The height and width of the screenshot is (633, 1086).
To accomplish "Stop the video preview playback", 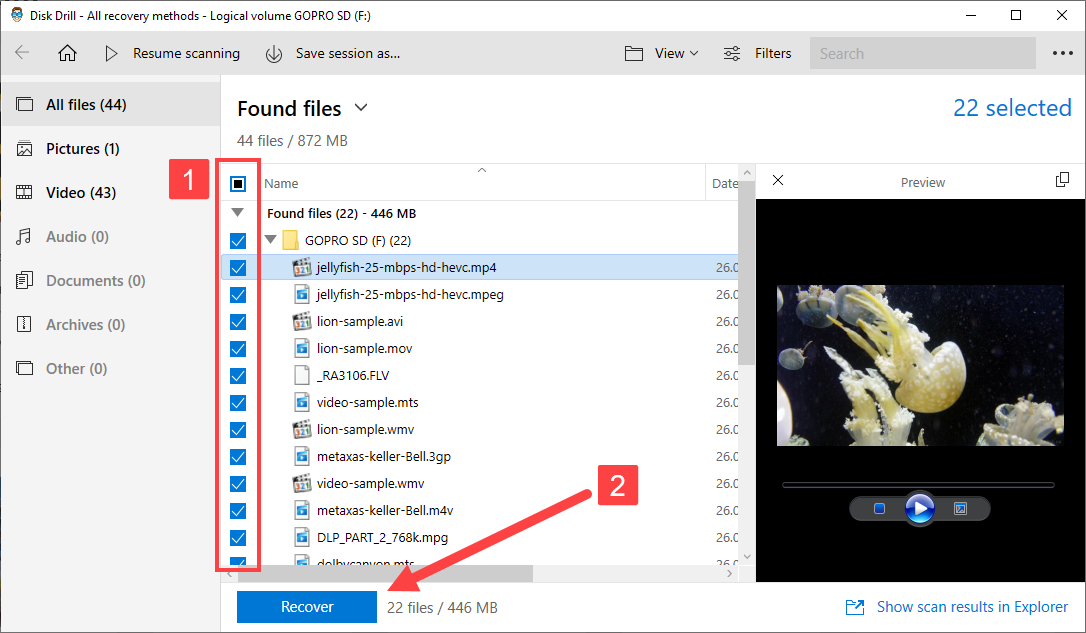I will 879,508.
